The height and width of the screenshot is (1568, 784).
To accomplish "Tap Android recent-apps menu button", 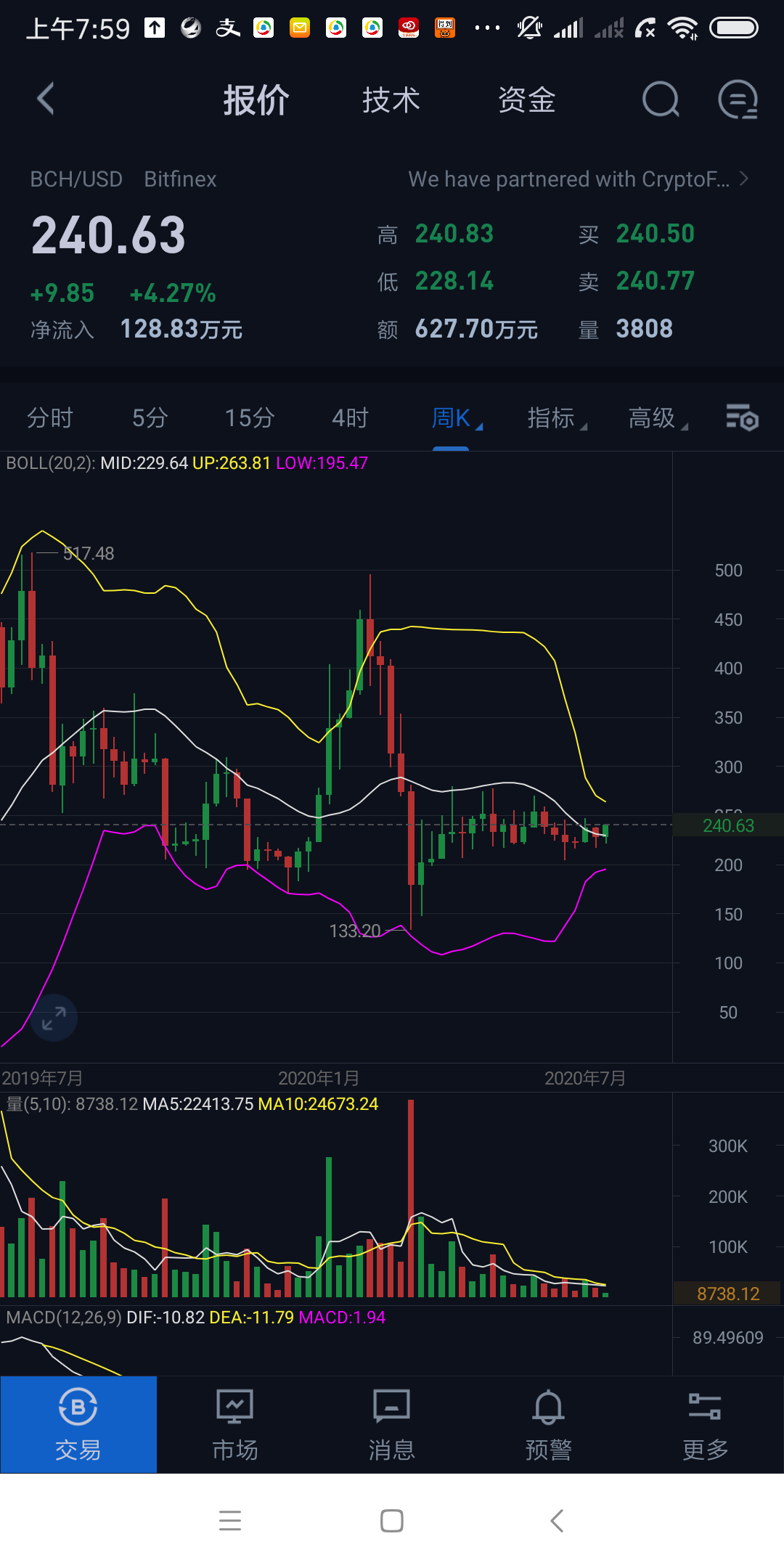I will coord(230,1520).
